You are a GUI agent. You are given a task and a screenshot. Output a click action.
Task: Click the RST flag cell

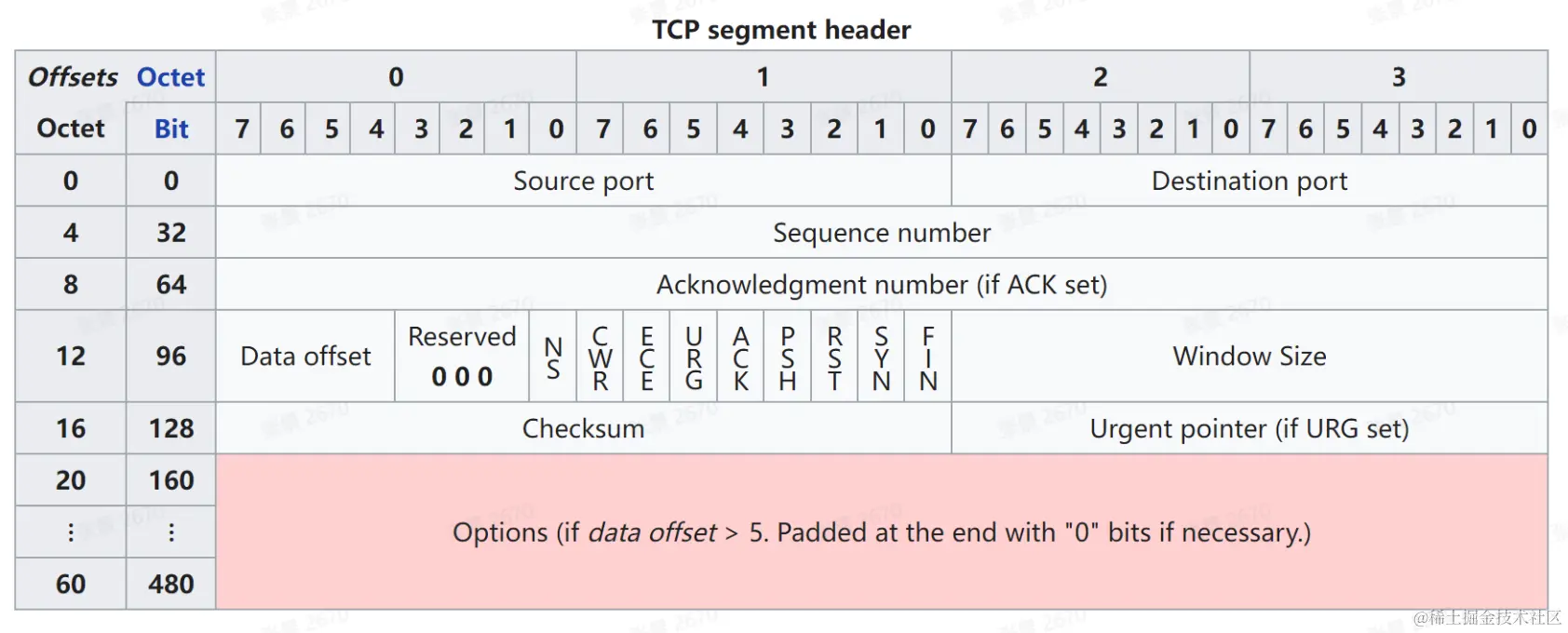click(834, 357)
